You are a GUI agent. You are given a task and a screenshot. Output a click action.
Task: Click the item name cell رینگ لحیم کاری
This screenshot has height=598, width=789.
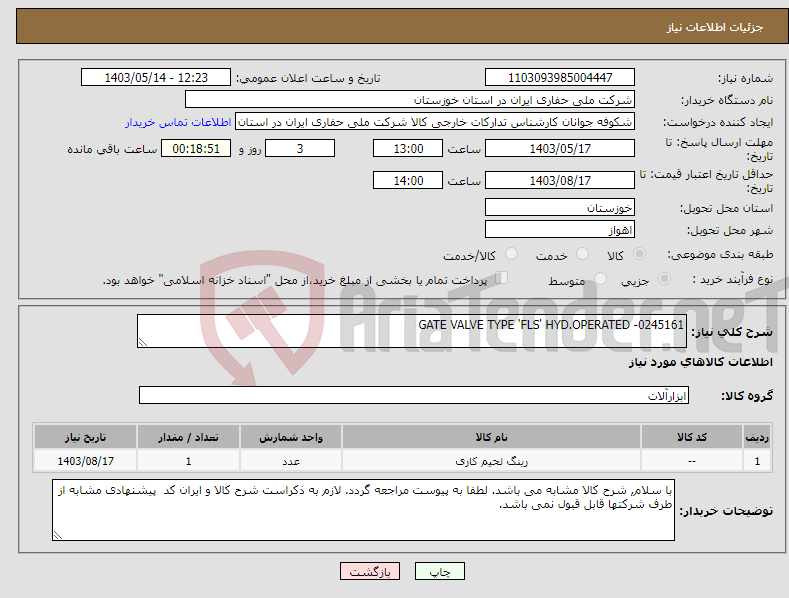[x=491, y=461]
